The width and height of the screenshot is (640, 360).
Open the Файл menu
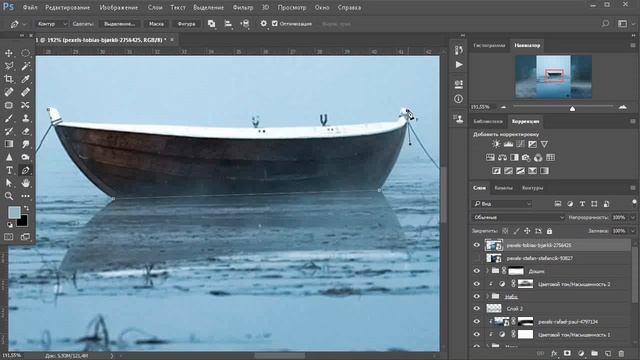(30, 7)
